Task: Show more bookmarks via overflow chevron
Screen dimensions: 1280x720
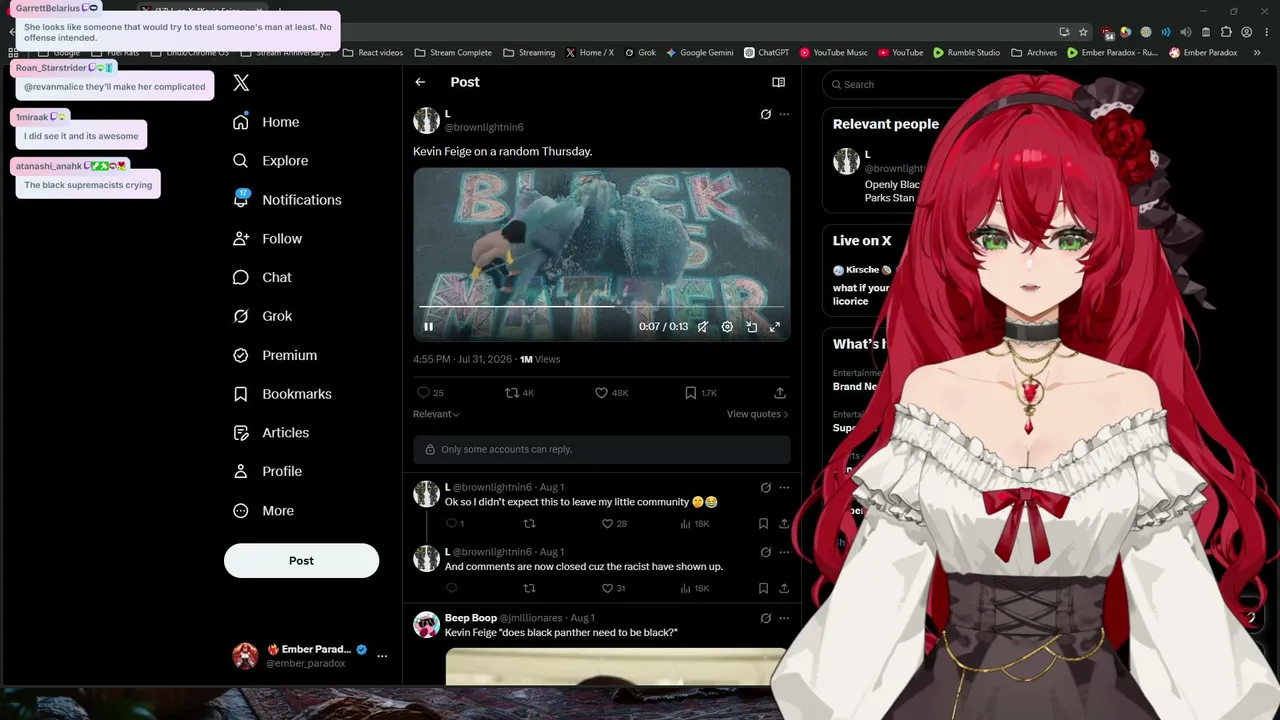Action: pos(1257,53)
